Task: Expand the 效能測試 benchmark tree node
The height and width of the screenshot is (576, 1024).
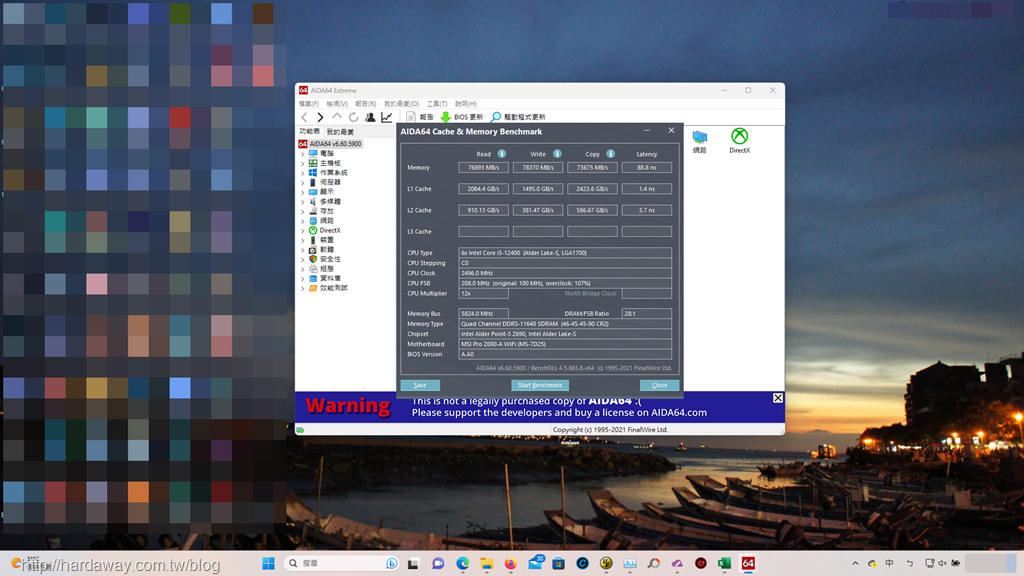Action: pos(303,288)
